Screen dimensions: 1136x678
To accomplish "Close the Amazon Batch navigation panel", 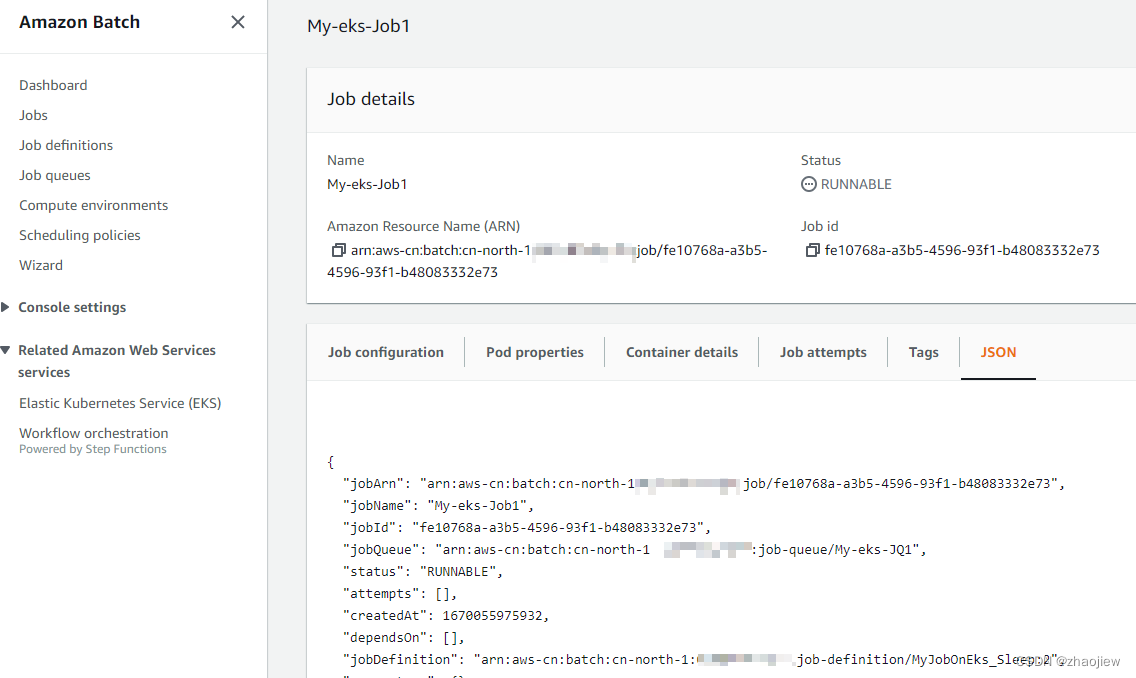I will coord(238,22).
